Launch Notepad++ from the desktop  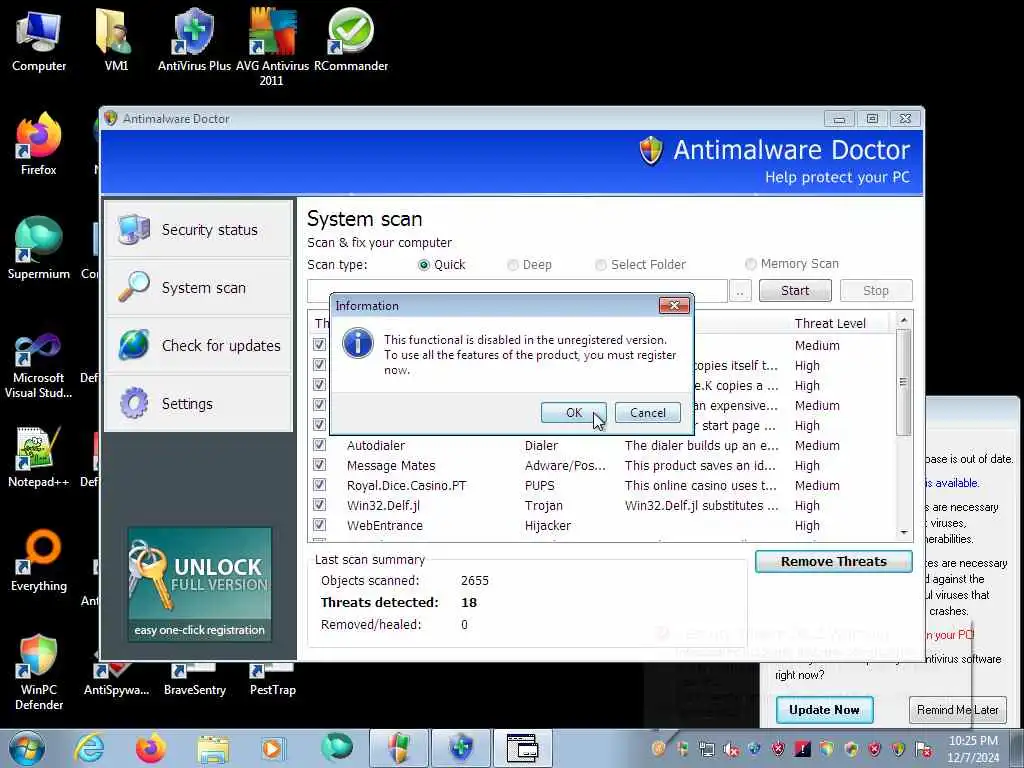click(x=39, y=457)
